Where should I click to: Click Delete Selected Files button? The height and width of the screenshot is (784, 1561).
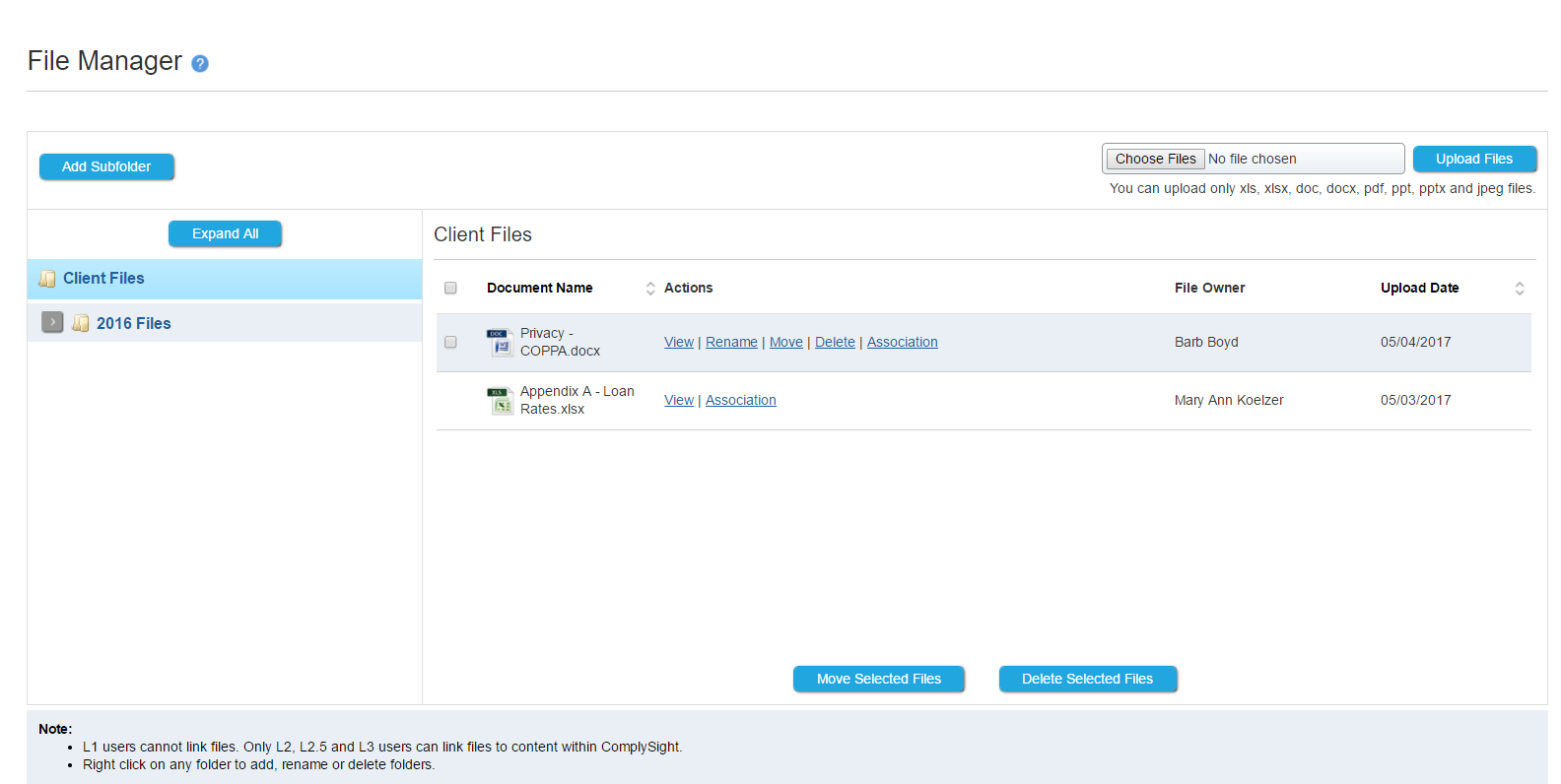pyautogui.click(x=1088, y=679)
